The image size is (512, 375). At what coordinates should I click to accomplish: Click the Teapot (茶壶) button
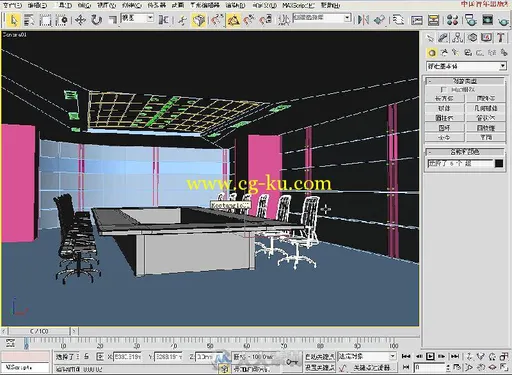(x=444, y=137)
